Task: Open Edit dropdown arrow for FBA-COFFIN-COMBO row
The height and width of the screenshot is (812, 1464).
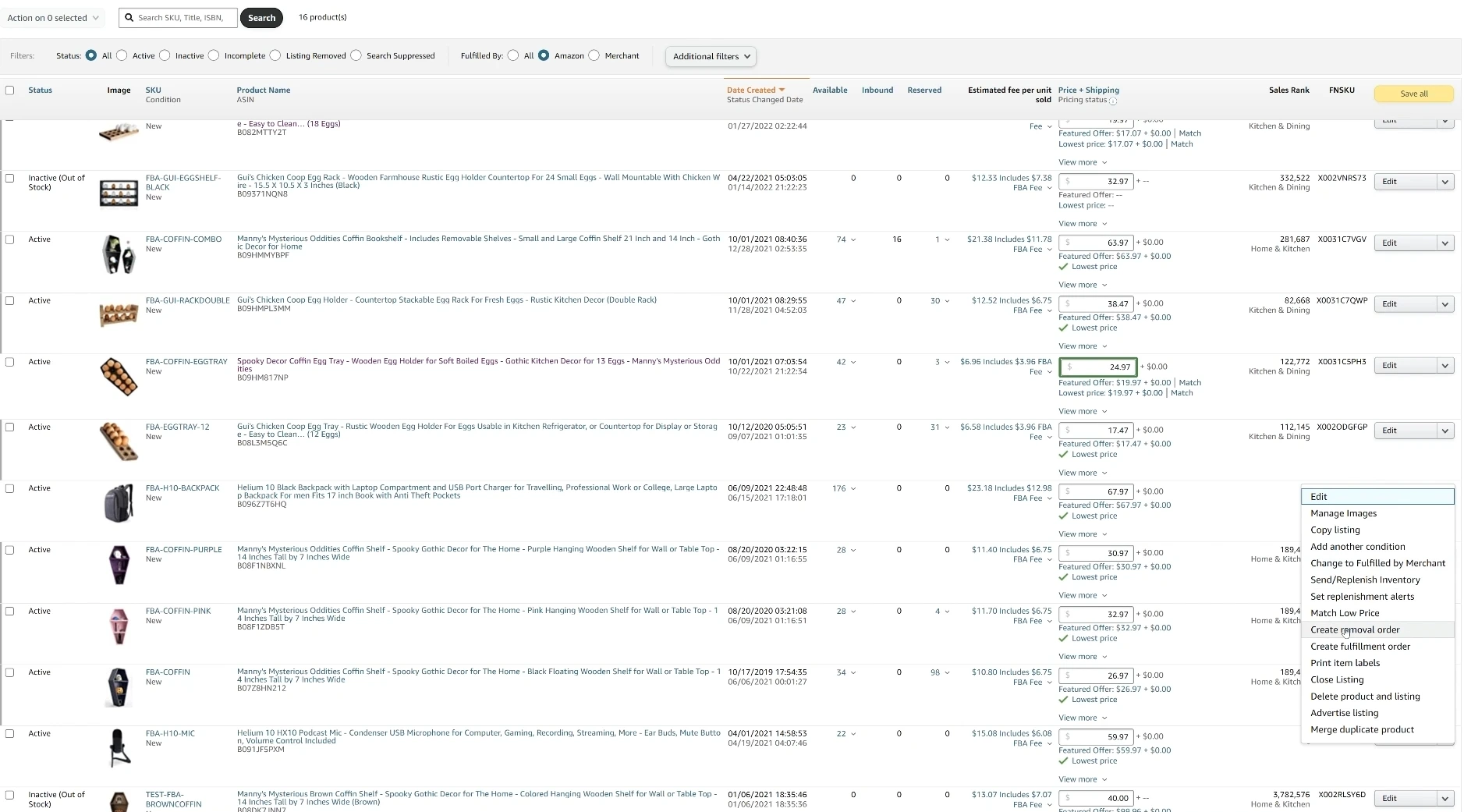Action: coord(1445,243)
